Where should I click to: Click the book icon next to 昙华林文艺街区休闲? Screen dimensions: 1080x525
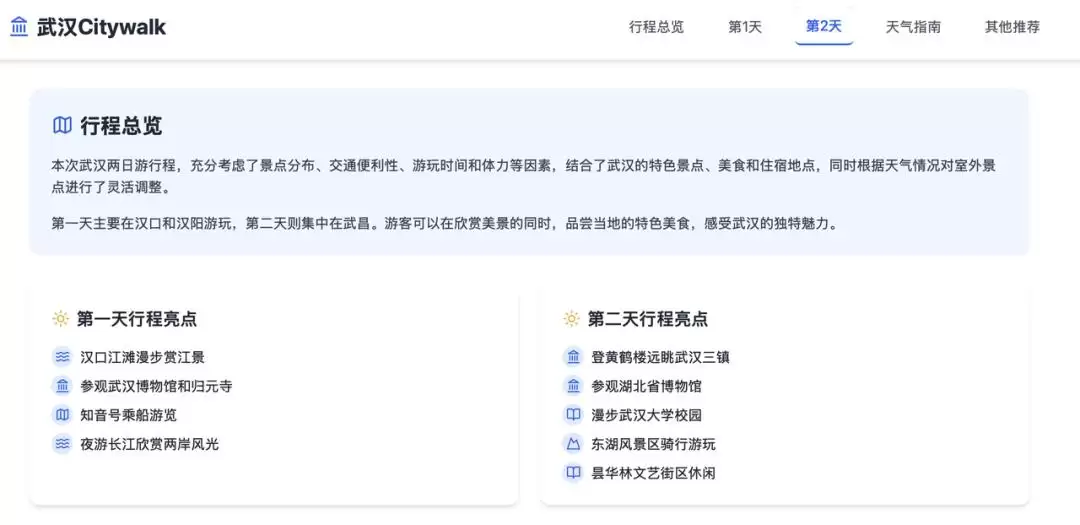574,473
